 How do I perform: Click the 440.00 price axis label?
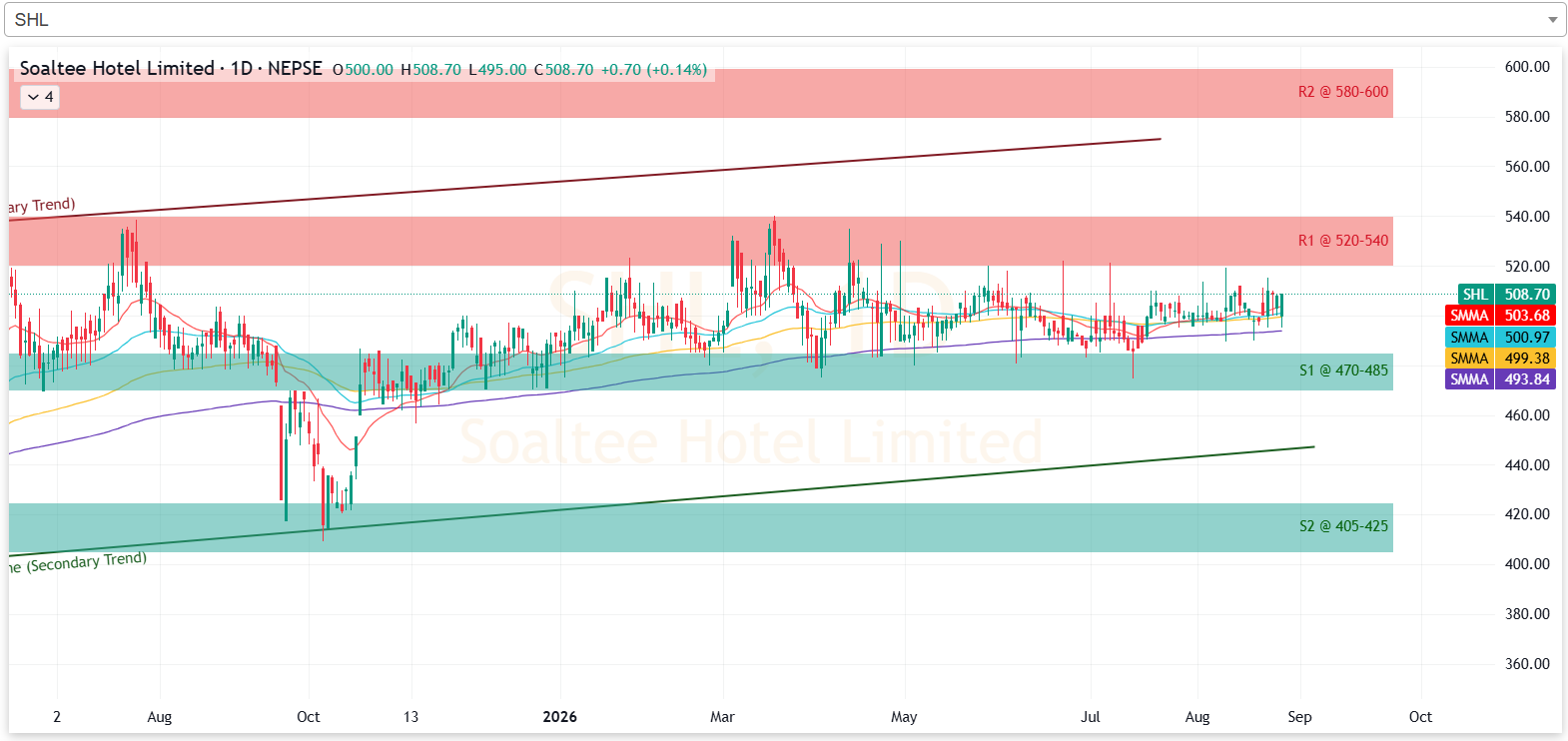tap(1527, 465)
